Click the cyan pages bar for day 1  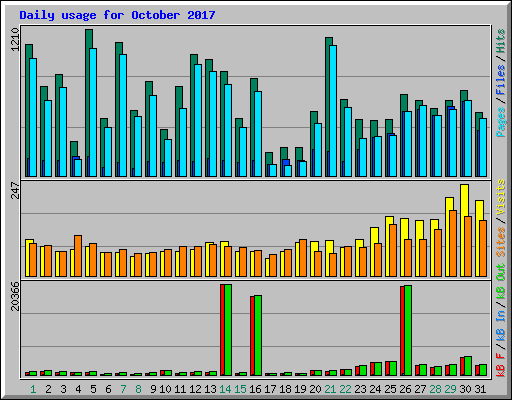point(33,118)
